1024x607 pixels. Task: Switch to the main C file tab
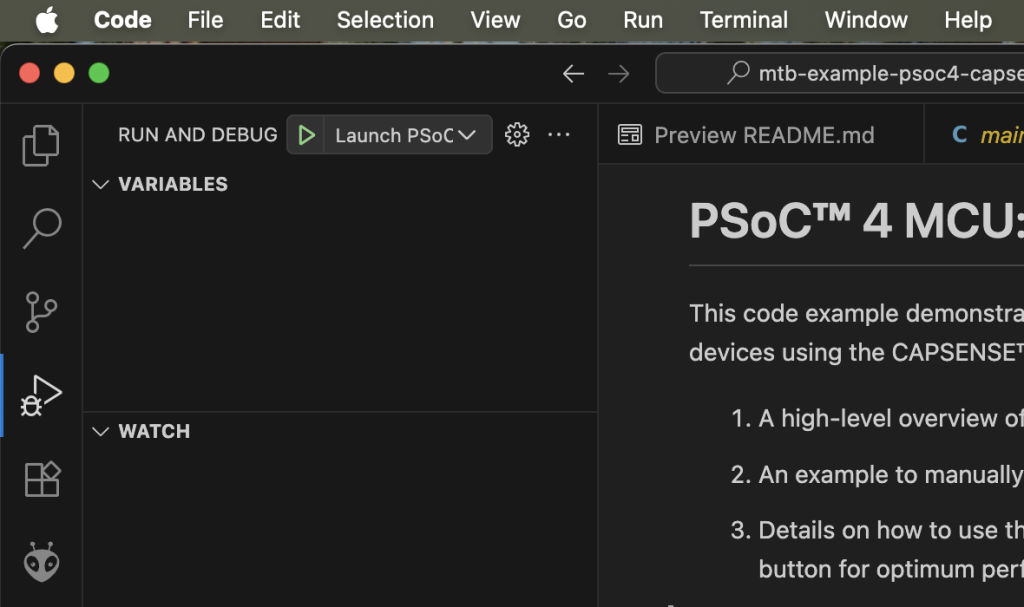tap(974, 135)
